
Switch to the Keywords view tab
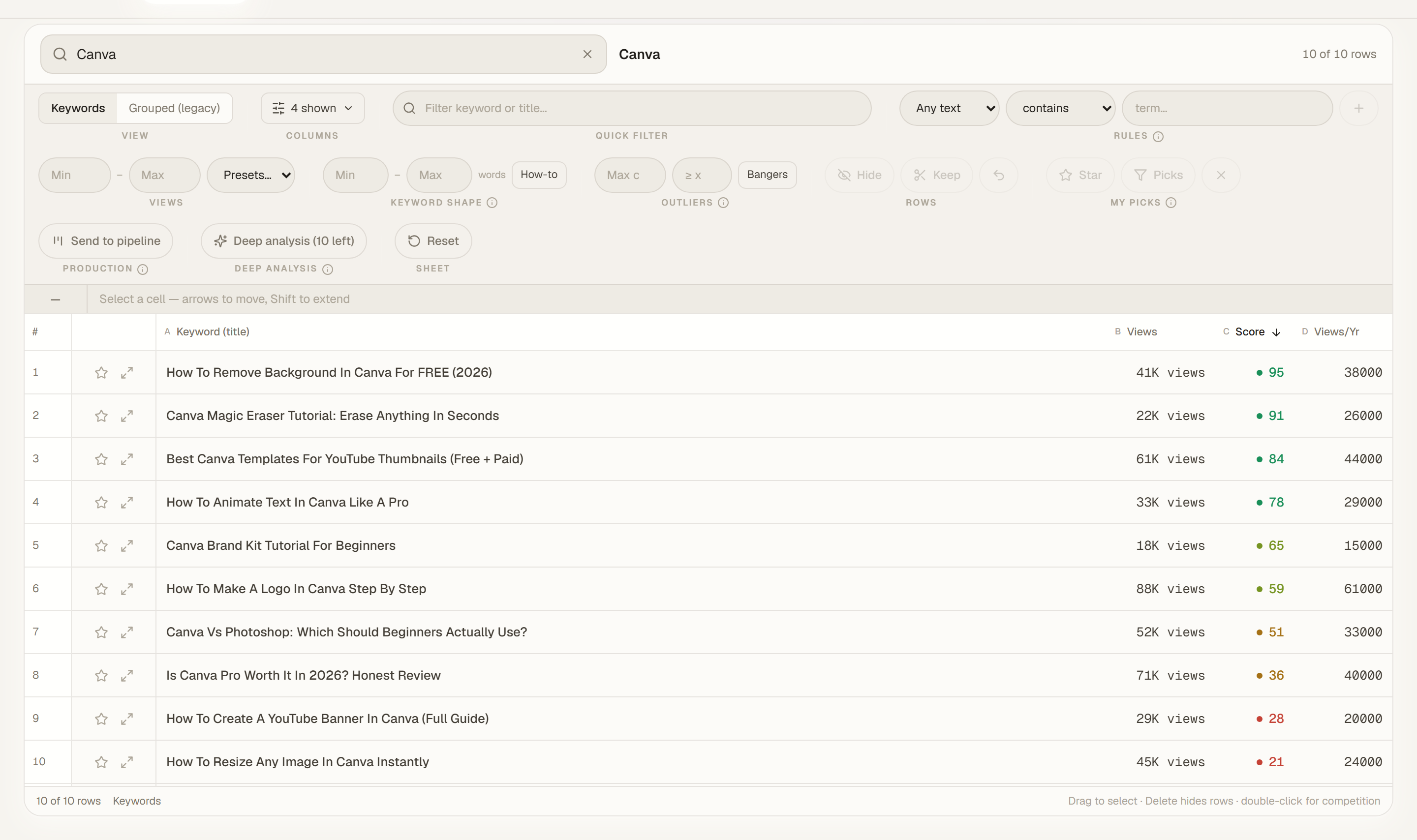[78, 108]
